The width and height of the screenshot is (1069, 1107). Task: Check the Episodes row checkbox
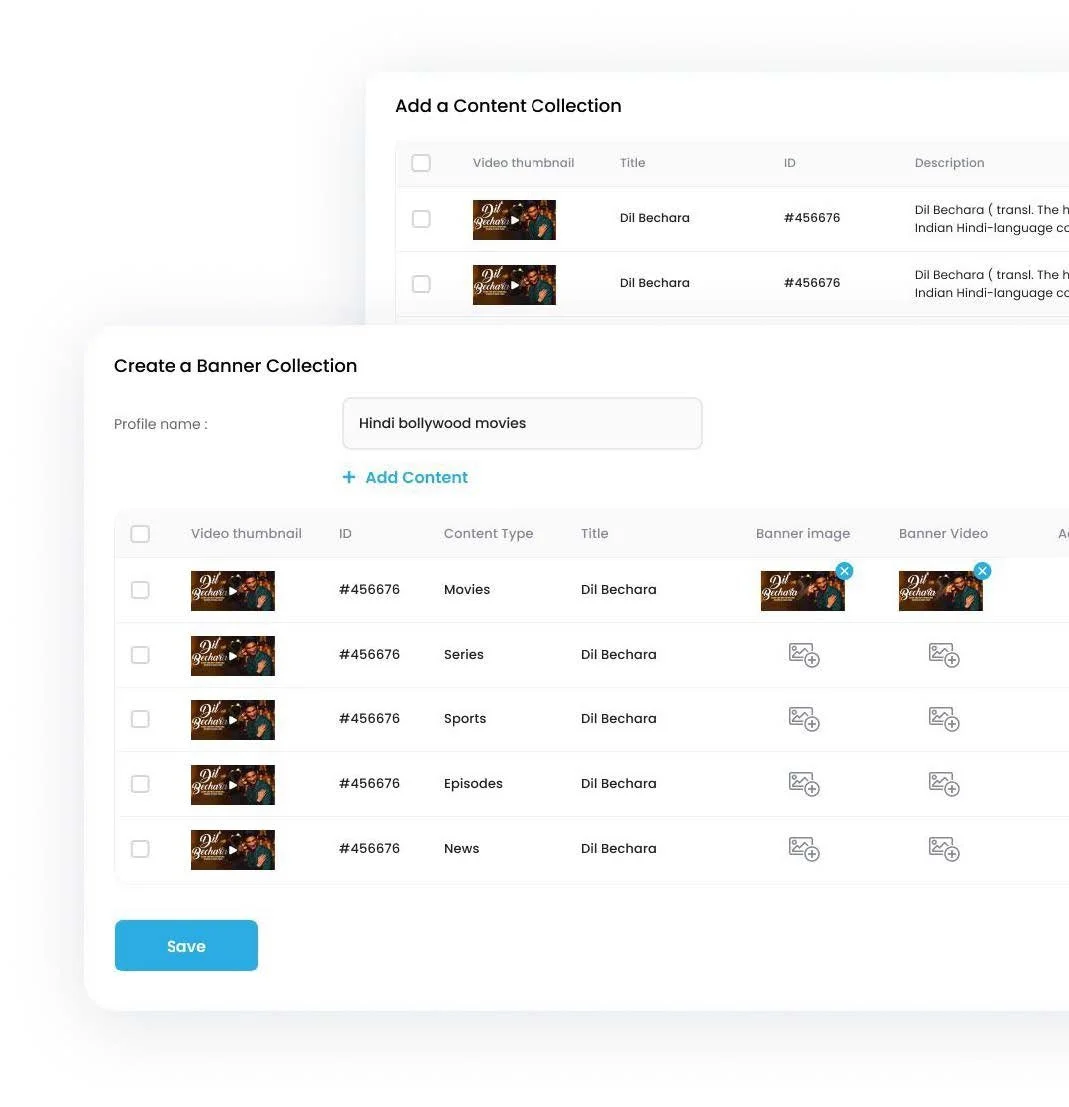click(x=140, y=784)
